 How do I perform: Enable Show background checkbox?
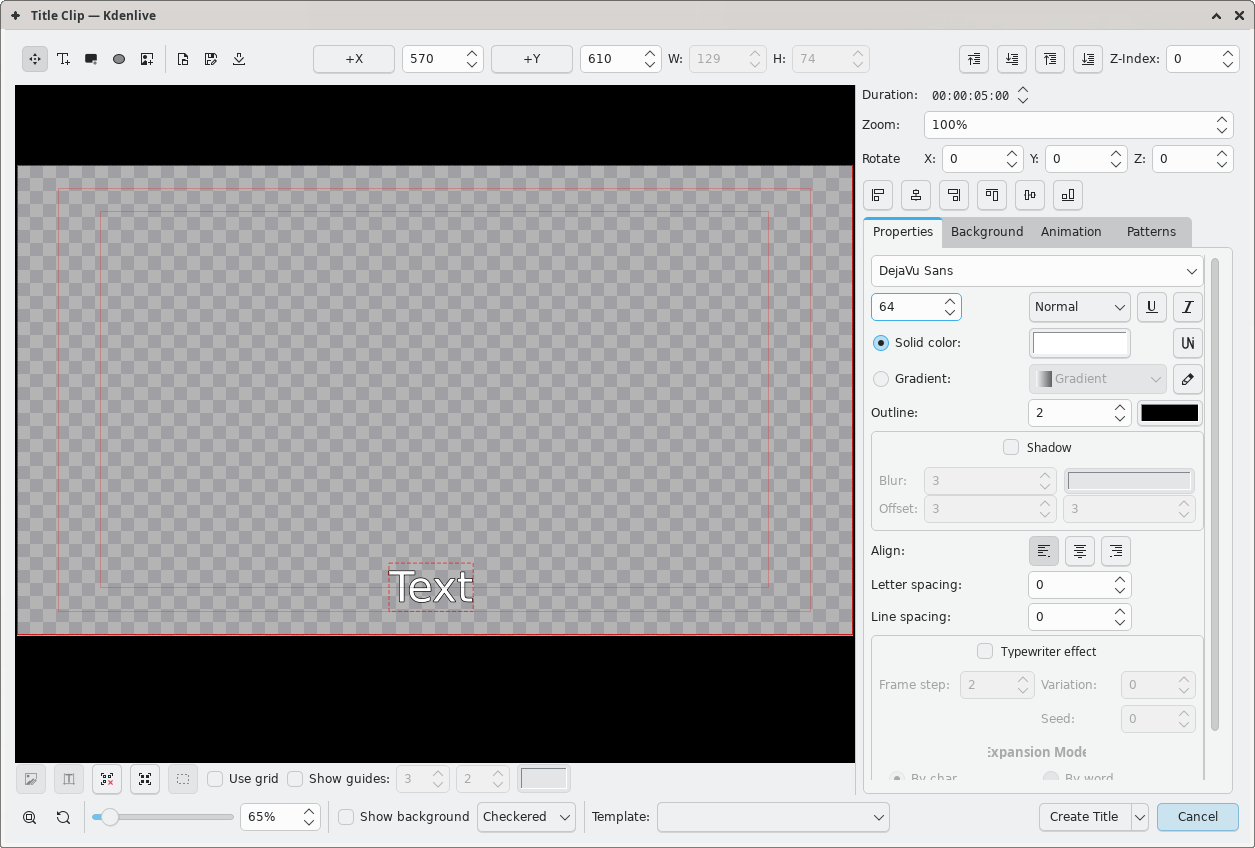[x=346, y=817]
